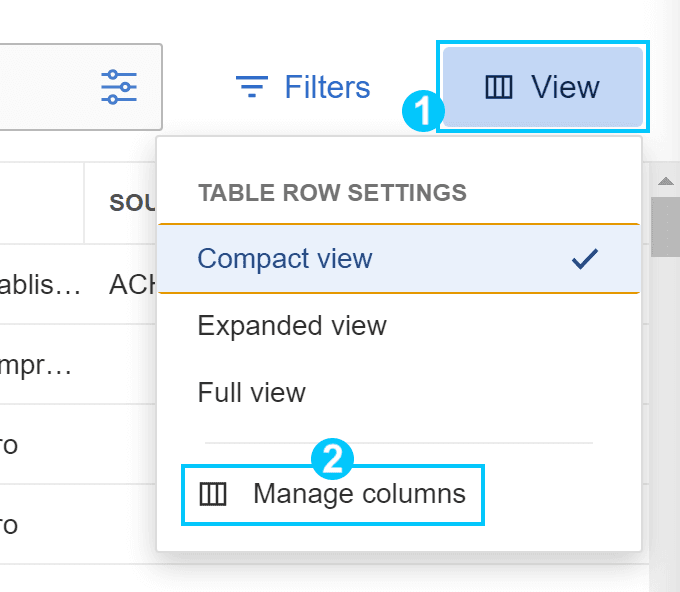Image resolution: width=680 pixels, height=592 pixels.
Task: Click the Table Row Settings heading
Action: (x=332, y=193)
